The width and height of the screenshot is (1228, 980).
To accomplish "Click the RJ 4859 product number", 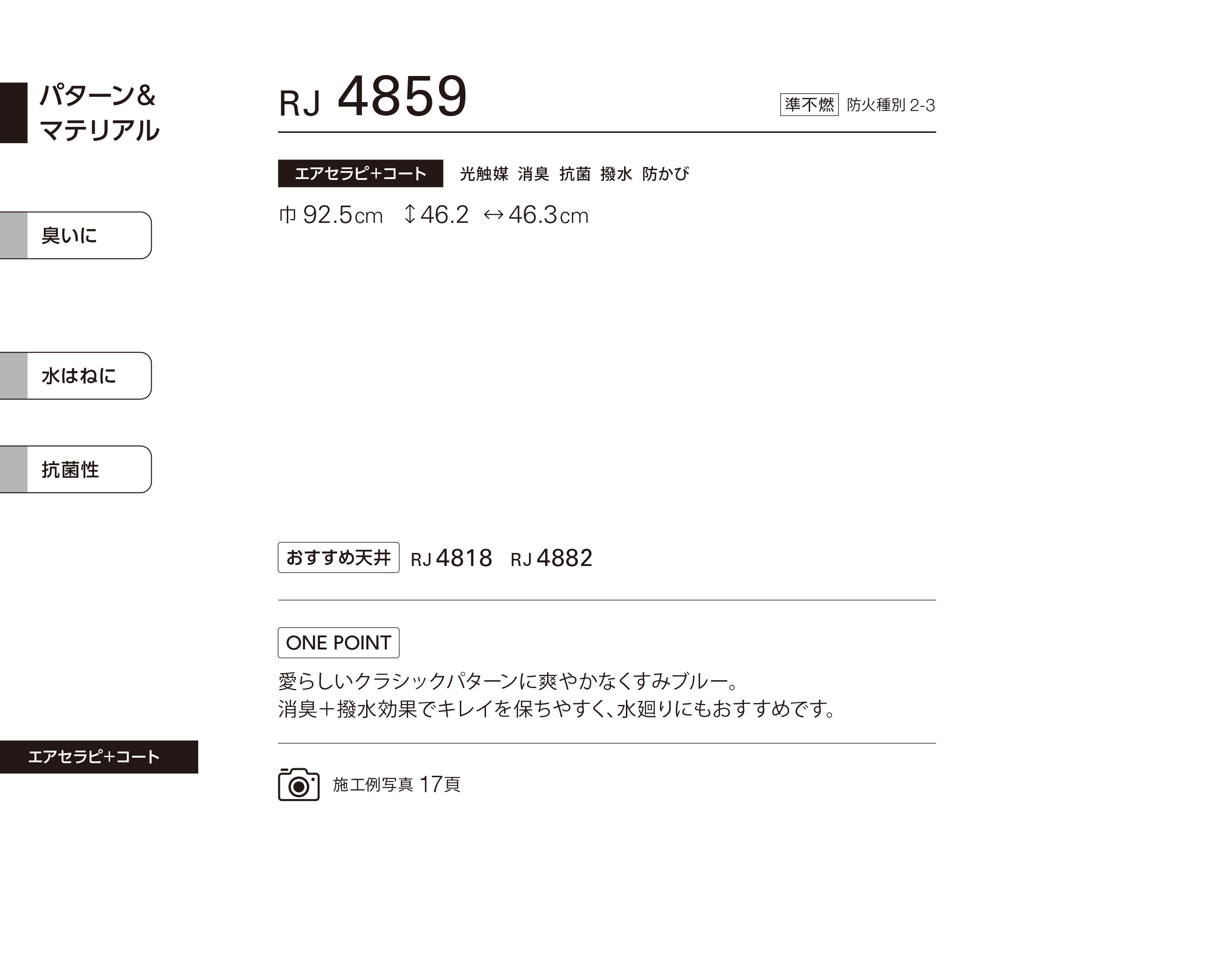I will [x=373, y=97].
